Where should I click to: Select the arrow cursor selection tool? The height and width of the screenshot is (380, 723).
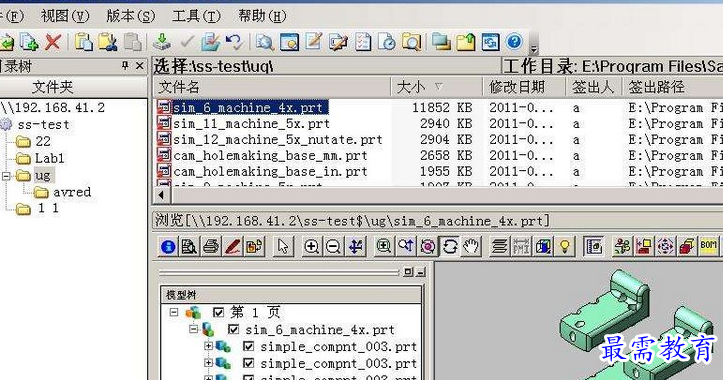[x=283, y=247]
